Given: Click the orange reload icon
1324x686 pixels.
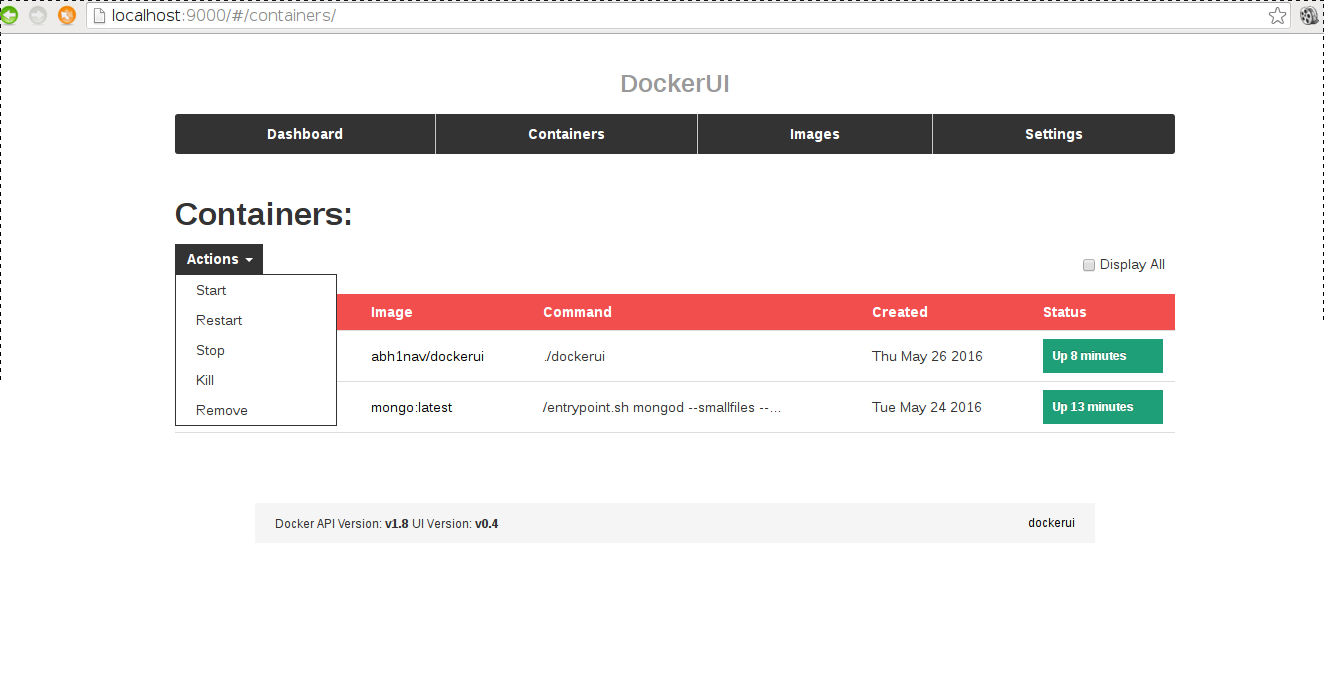Looking at the screenshot, I should (67, 15).
